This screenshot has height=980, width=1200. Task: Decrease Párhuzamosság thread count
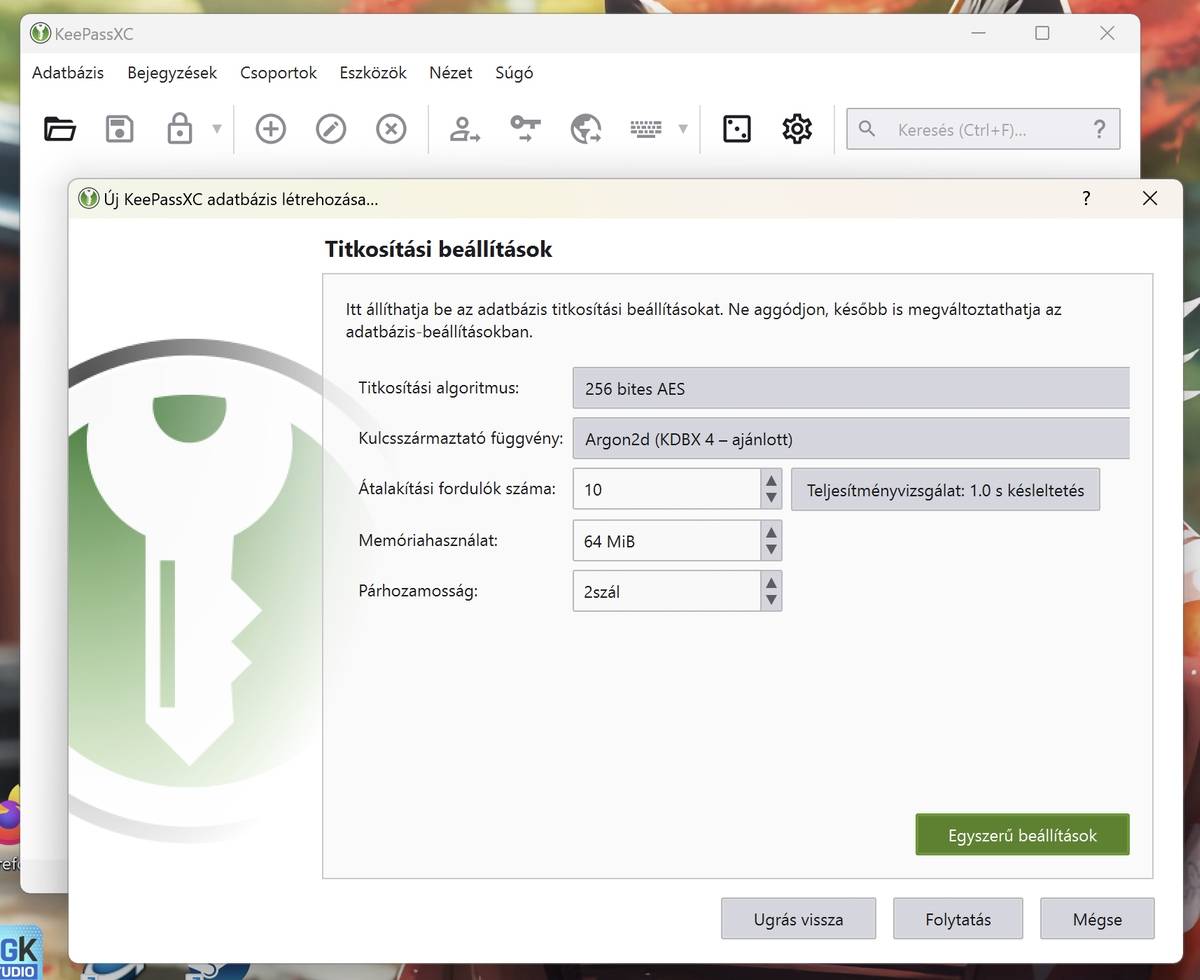point(771,600)
